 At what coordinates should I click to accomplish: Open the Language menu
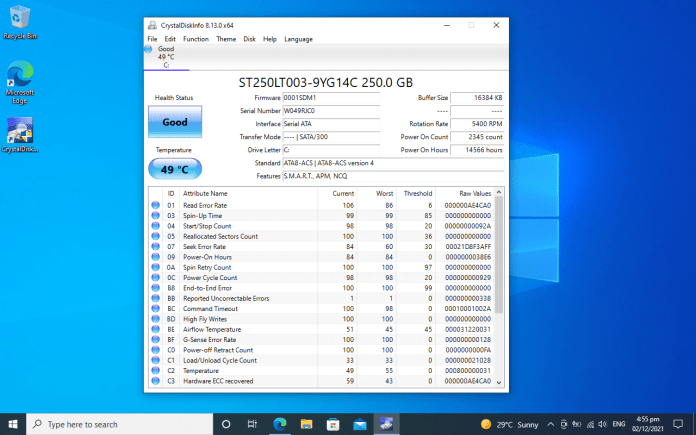tap(298, 39)
